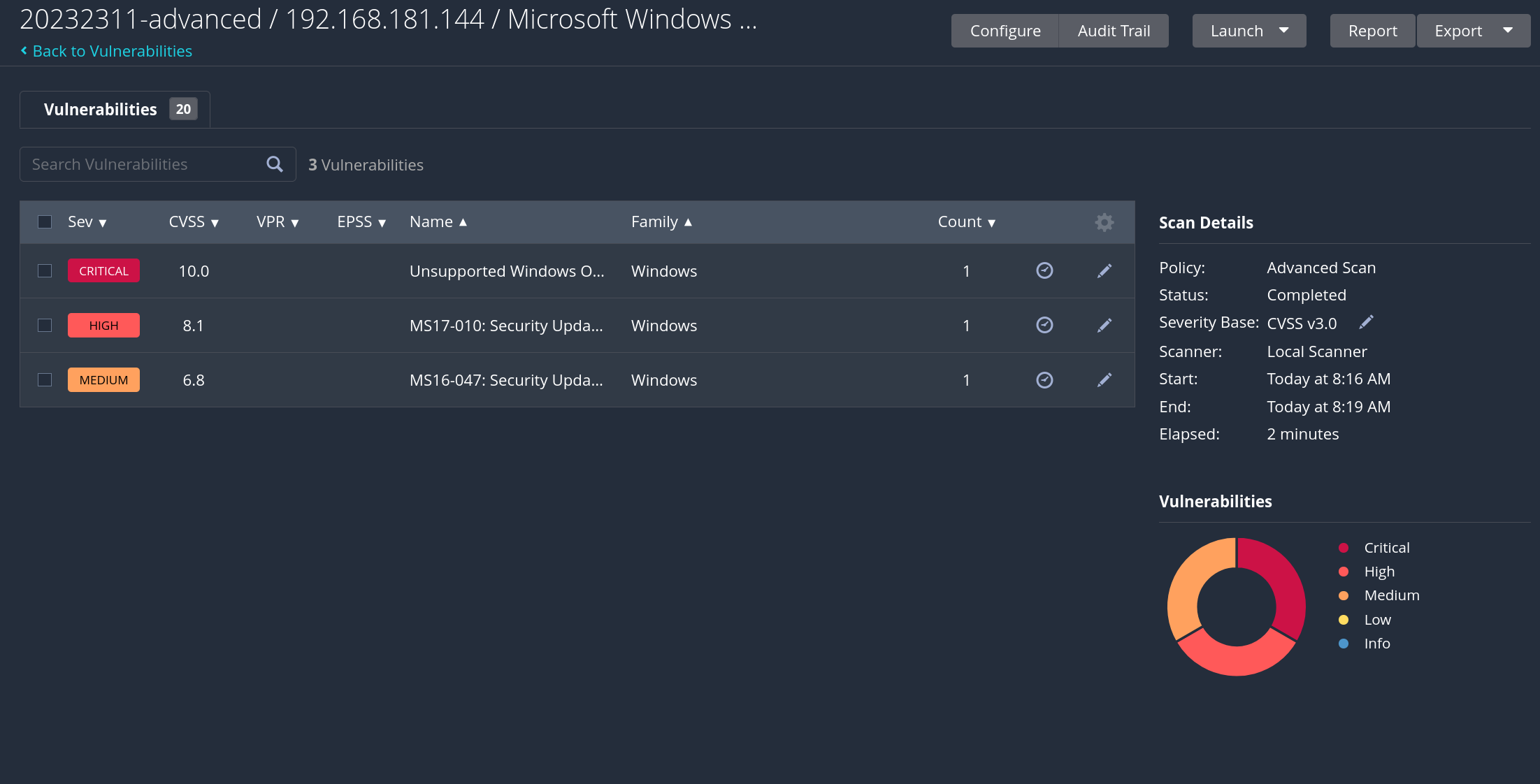
Task: Toggle the select-all checkbox in table header
Action: point(45,222)
